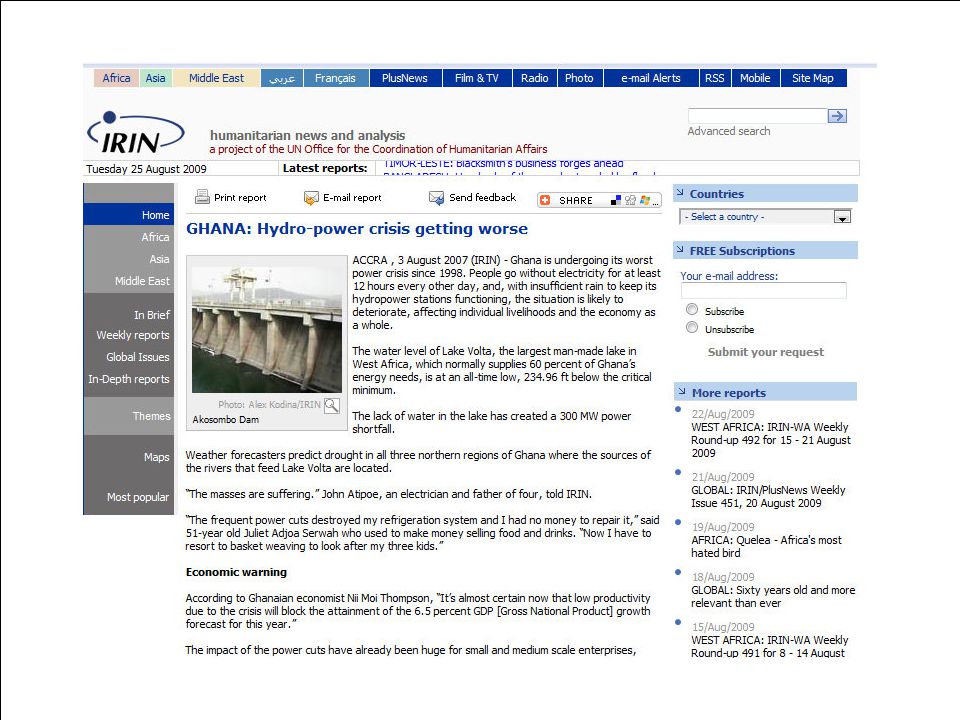
Task: Open the Film & TV tab
Action: (x=477, y=78)
